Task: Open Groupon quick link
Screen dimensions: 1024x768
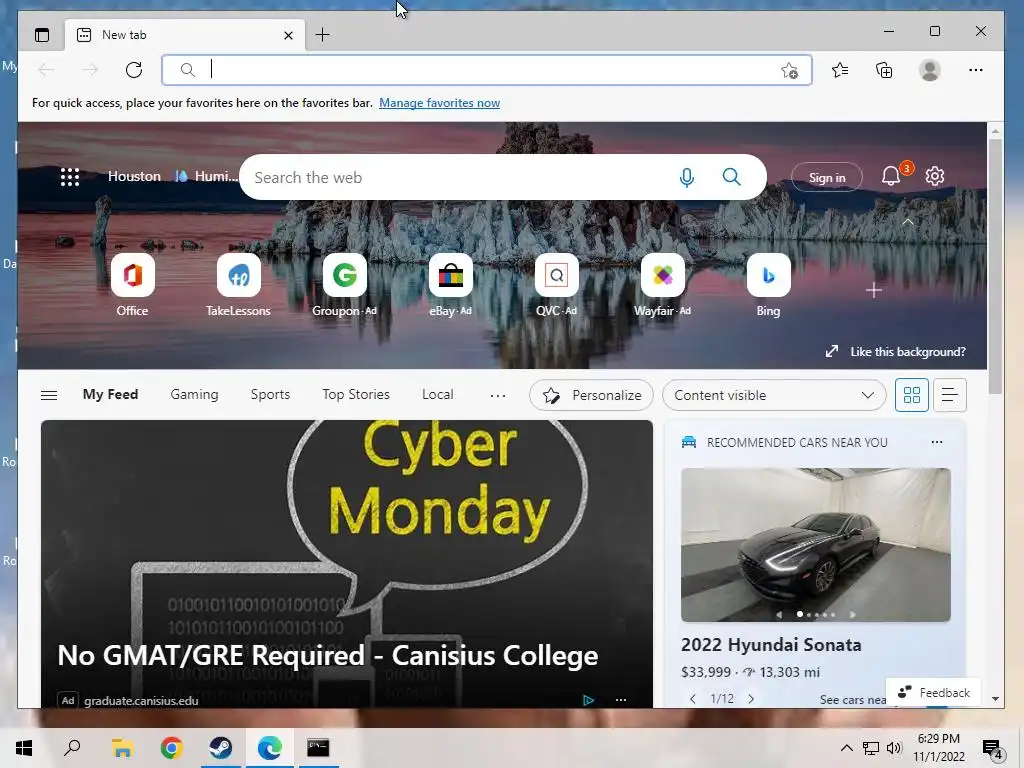Action: (344, 284)
